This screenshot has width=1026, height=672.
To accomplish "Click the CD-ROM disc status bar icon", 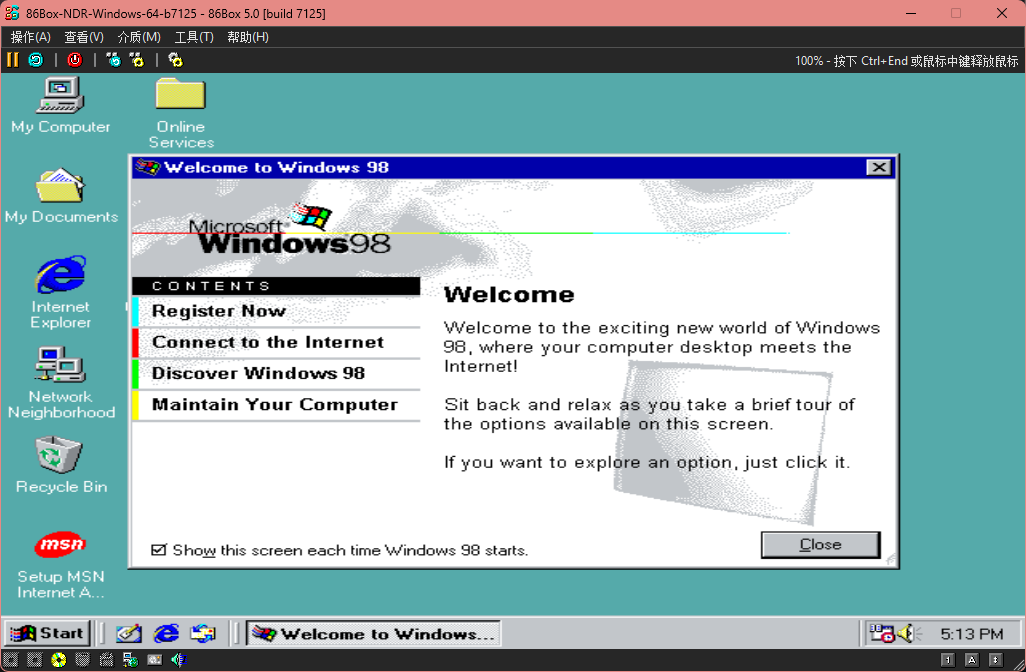I will 59,660.
